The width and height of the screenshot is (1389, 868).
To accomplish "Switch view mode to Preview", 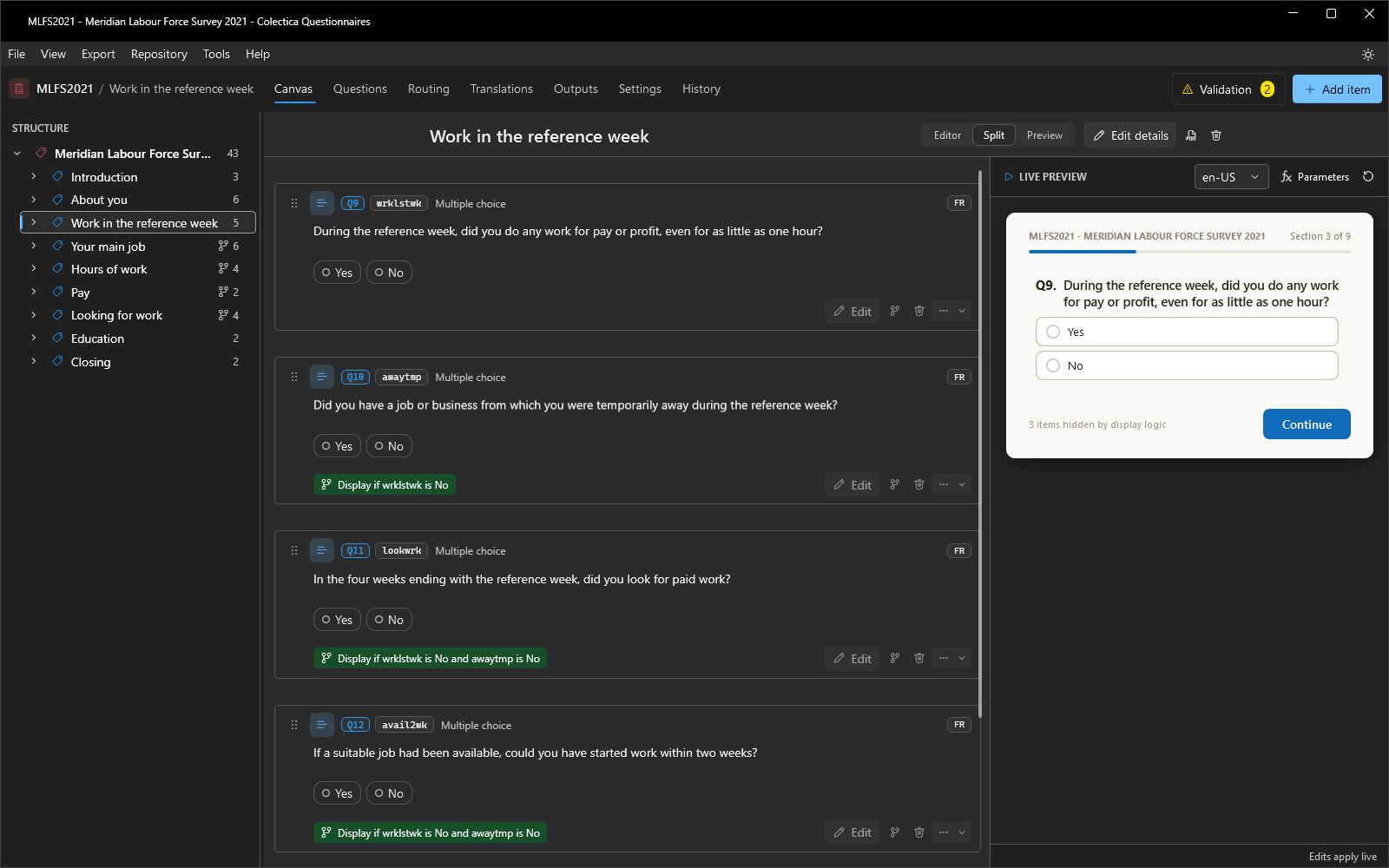I will pyautogui.click(x=1044, y=135).
